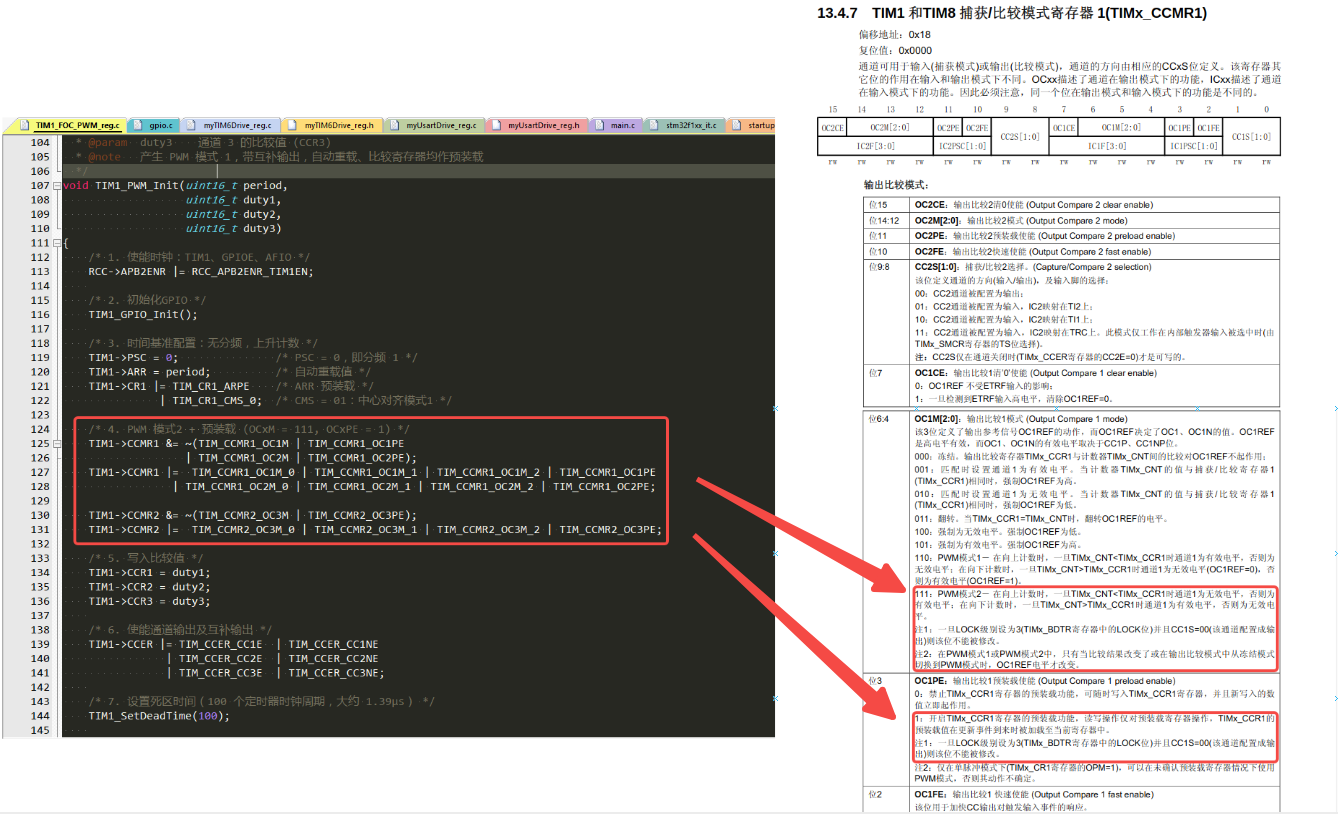Click the 'TIM1->PSC = 0;' statement
This screenshot has width=1338, height=814.
[133, 357]
